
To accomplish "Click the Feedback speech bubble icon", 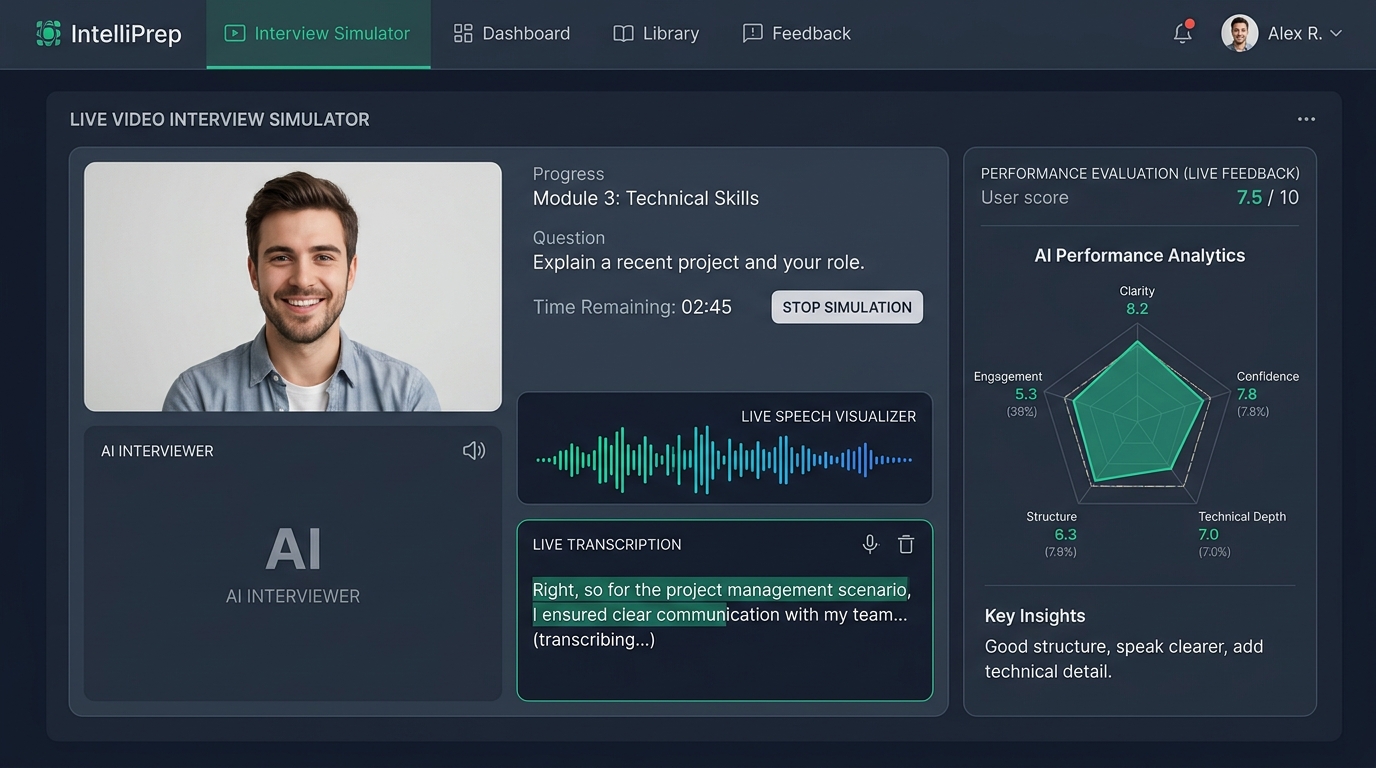I will [x=752, y=33].
